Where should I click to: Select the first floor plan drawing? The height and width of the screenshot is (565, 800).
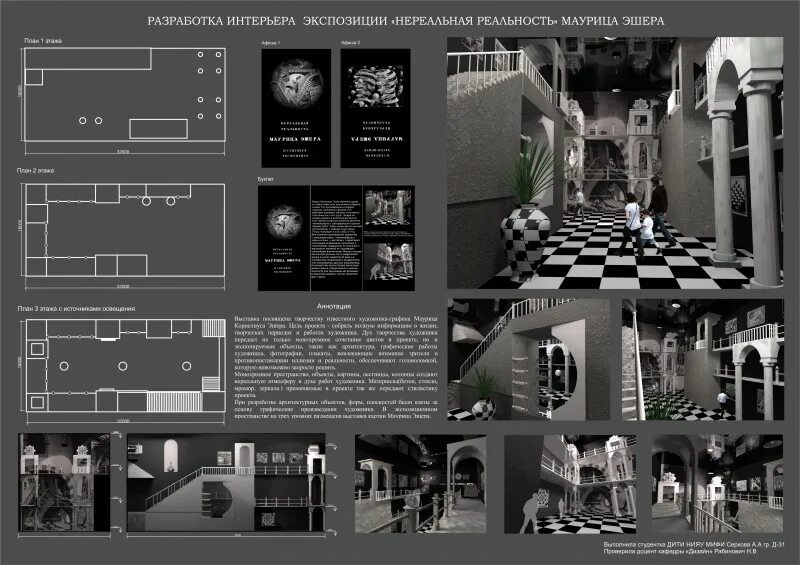(124, 95)
